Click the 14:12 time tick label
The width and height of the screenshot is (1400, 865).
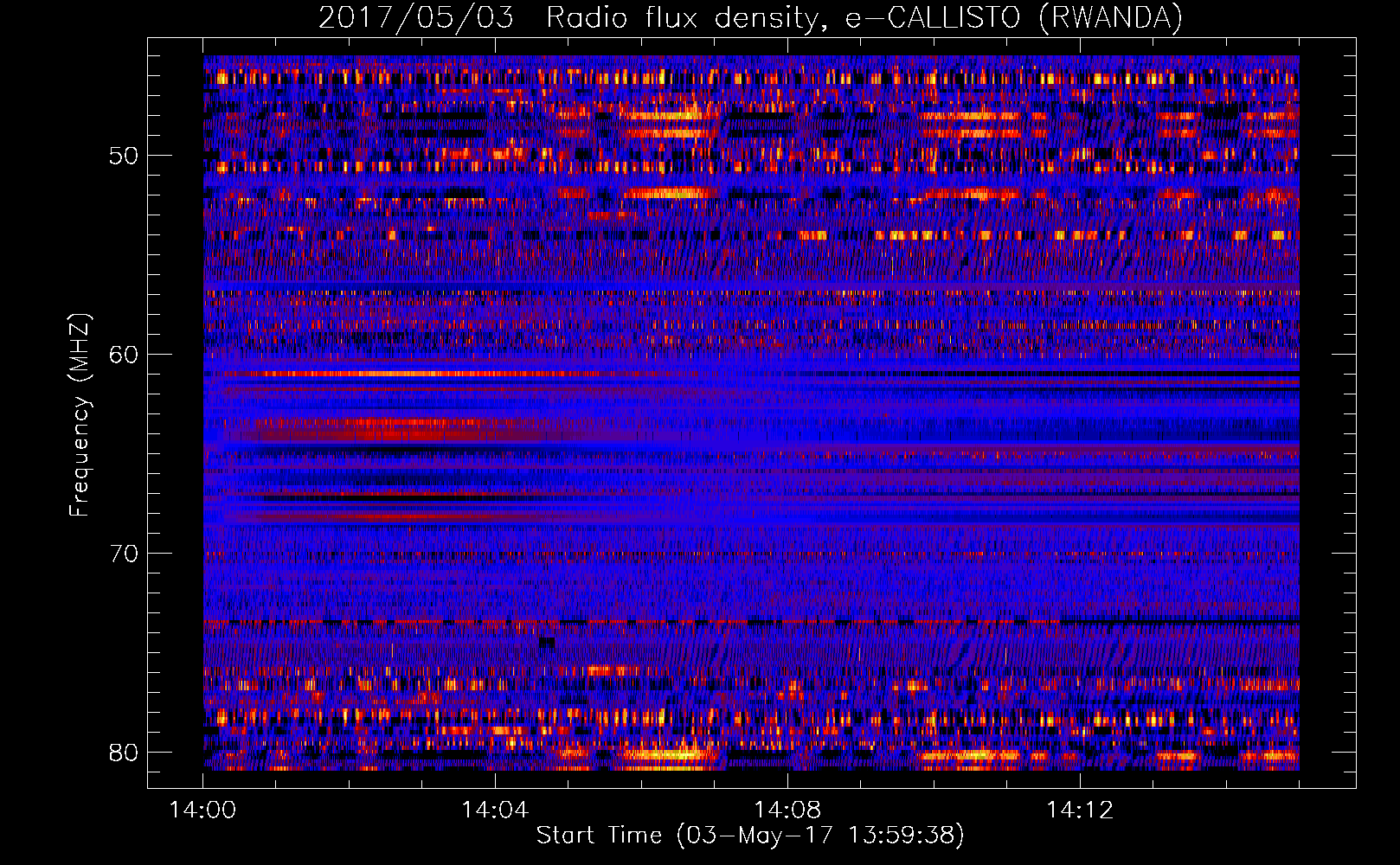1080,811
